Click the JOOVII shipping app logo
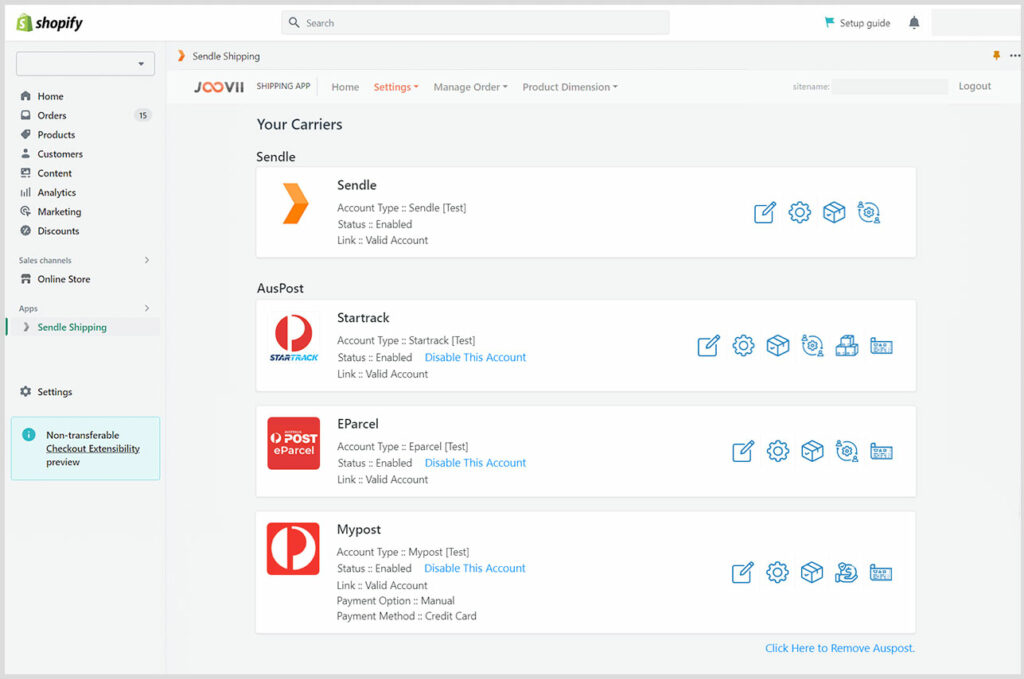 pyautogui.click(x=219, y=87)
